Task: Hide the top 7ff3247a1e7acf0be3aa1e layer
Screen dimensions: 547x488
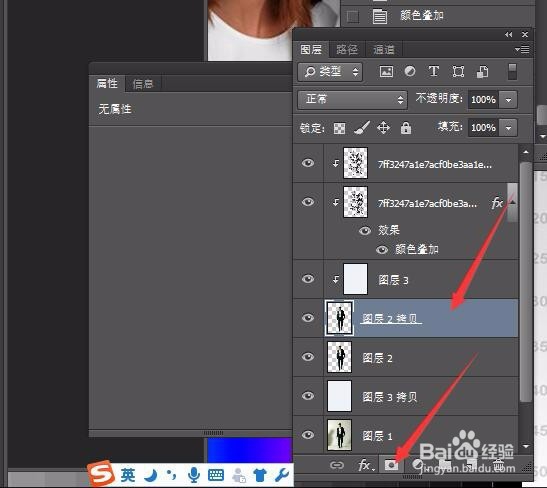Action: pos(308,163)
